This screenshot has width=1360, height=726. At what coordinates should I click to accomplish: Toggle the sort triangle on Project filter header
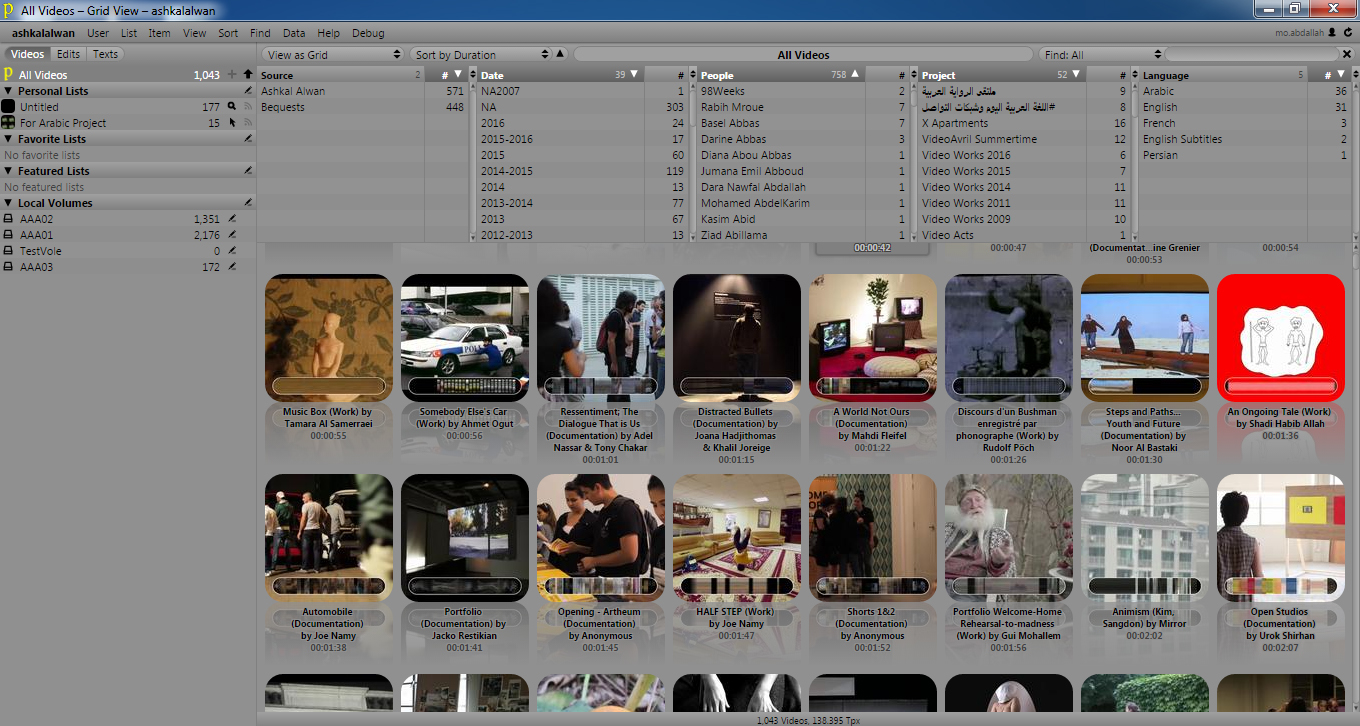[x=1074, y=74]
